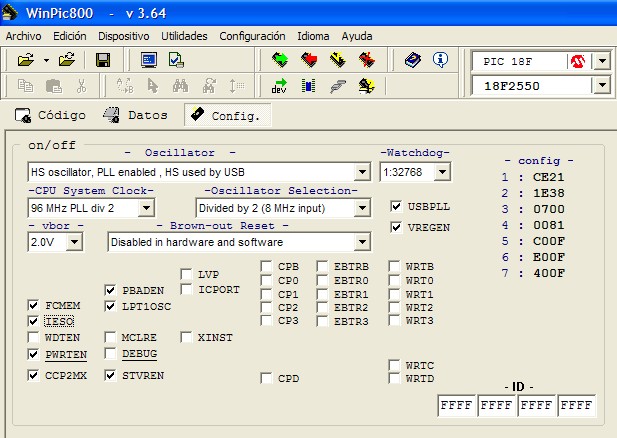Click the green-arrow read chip icon
The width and height of the screenshot is (617, 438).
pyautogui.click(x=280, y=60)
